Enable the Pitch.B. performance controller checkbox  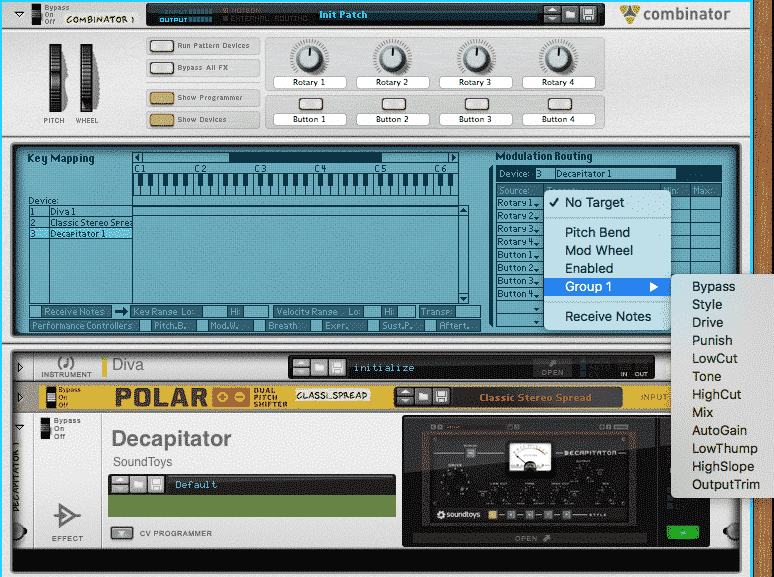coord(145,326)
